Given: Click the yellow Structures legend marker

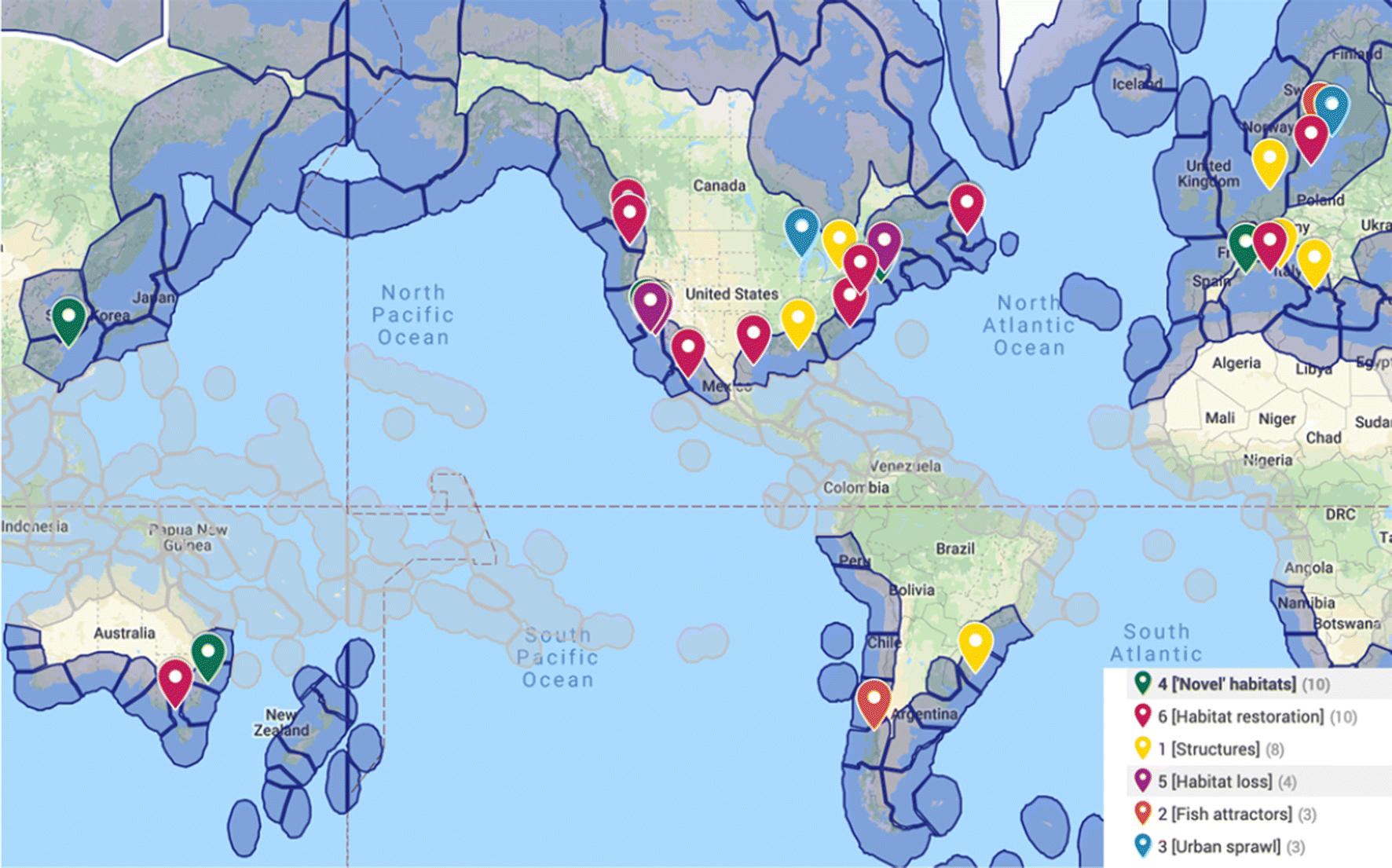Looking at the screenshot, I should (1143, 749).
